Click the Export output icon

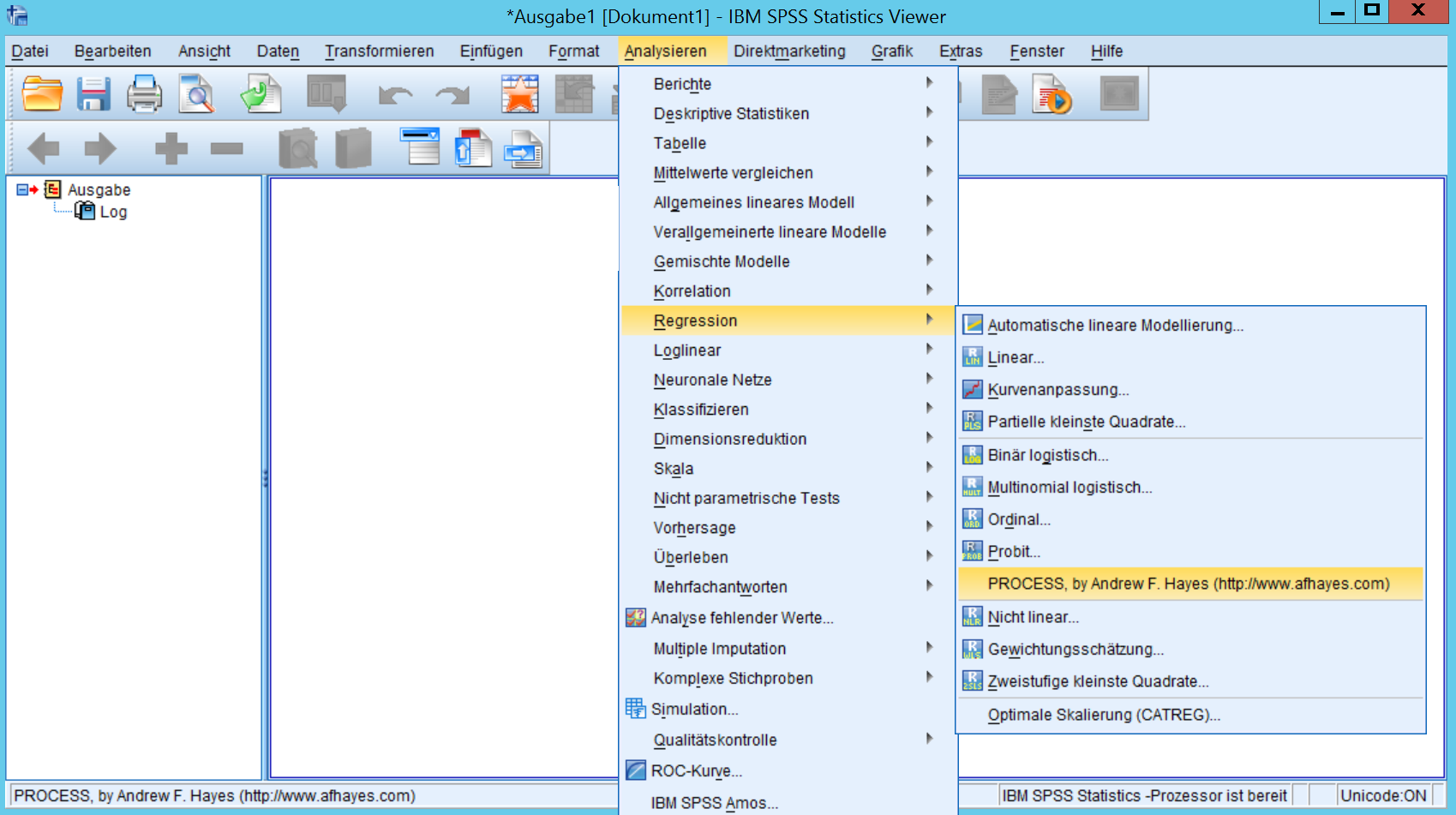[x=261, y=93]
